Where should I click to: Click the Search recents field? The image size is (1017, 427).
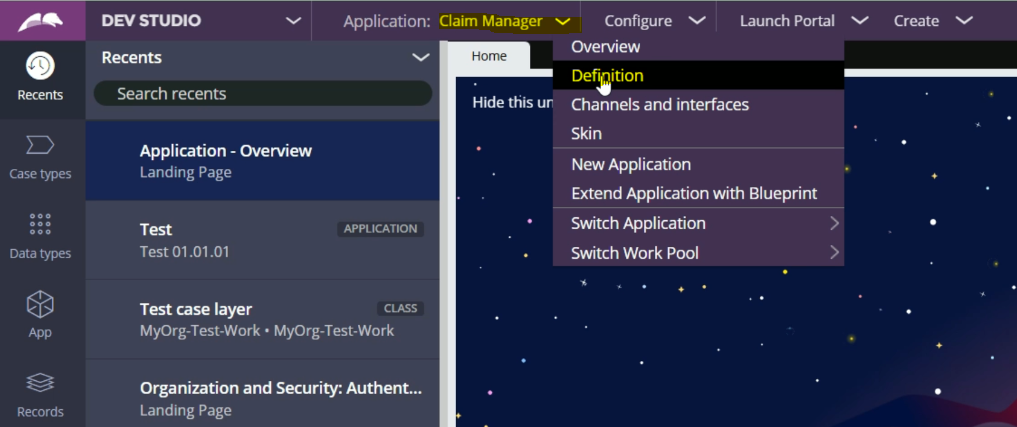pos(263,93)
